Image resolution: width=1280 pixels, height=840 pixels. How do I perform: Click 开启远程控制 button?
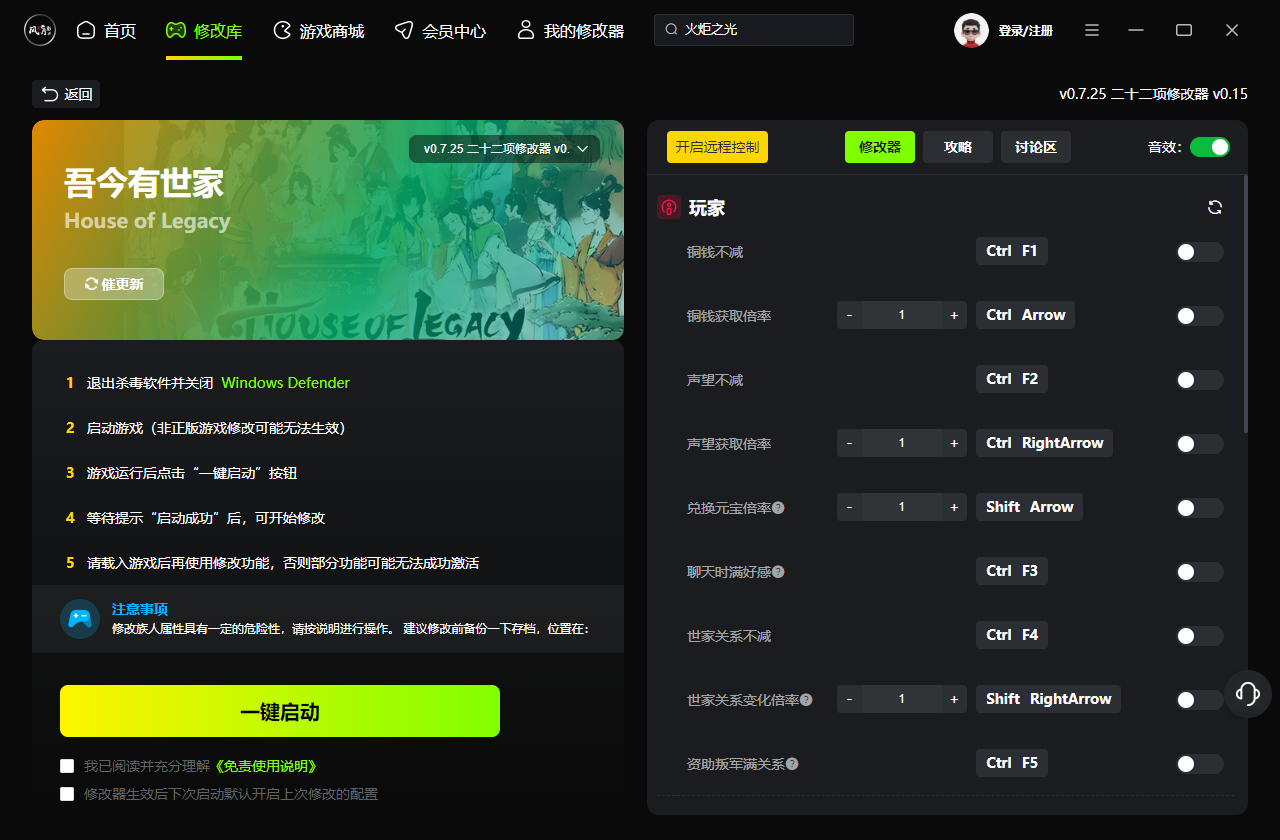(x=717, y=147)
